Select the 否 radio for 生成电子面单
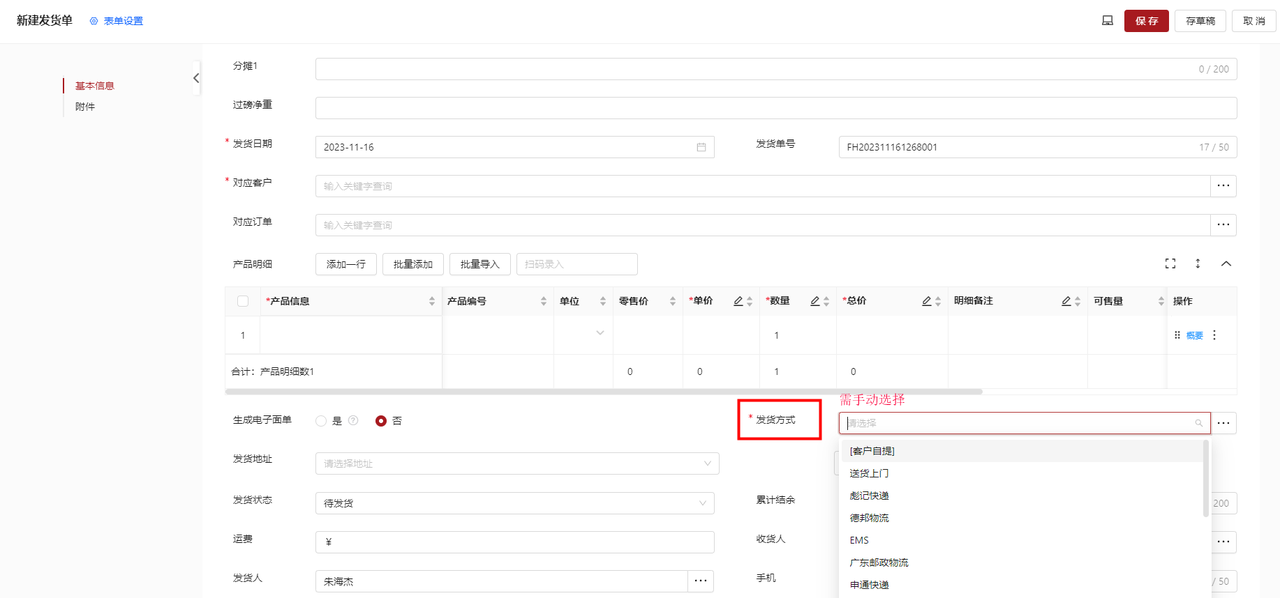The image size is (1280, 598). click(381, 421)
